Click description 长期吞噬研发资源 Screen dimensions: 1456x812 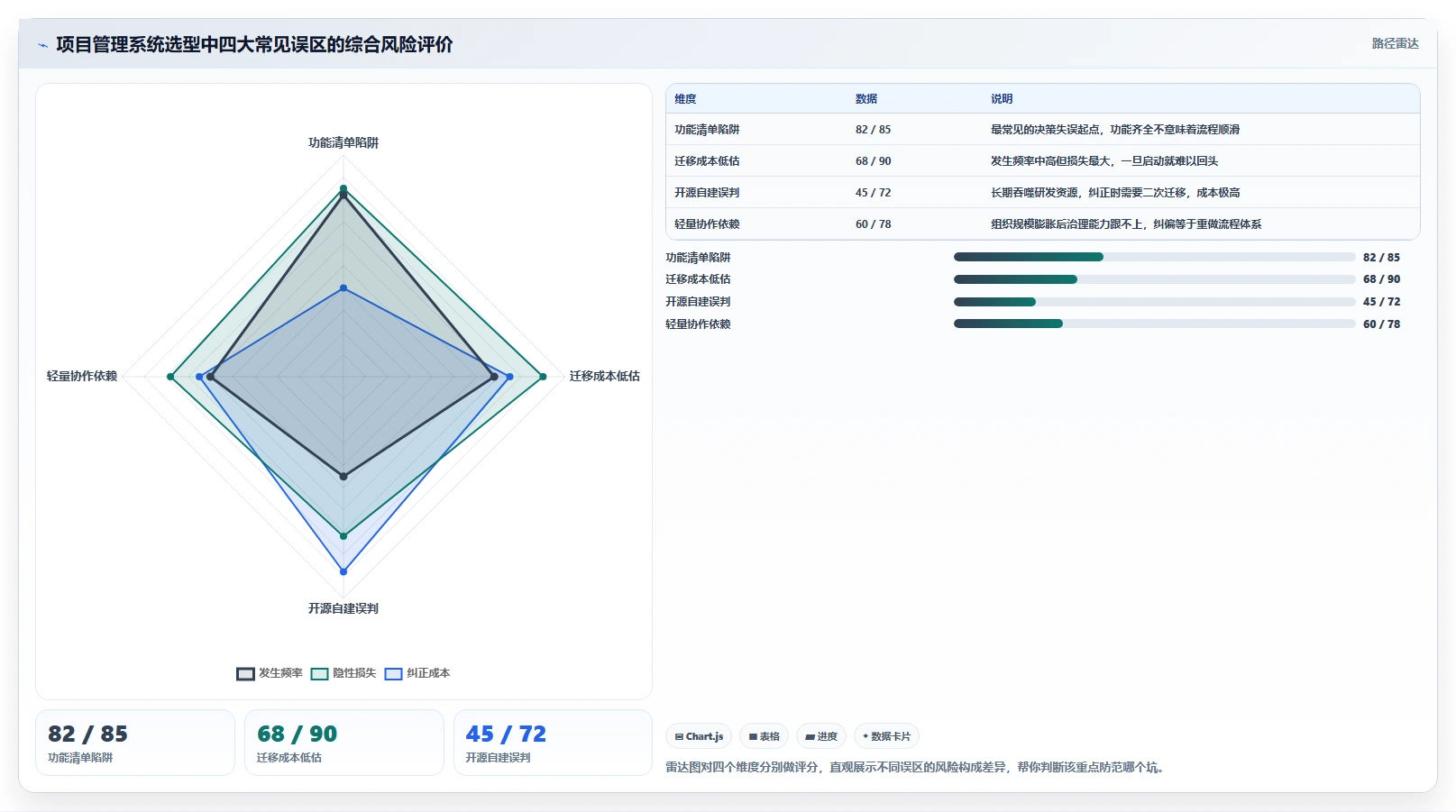pos(1115,193)
